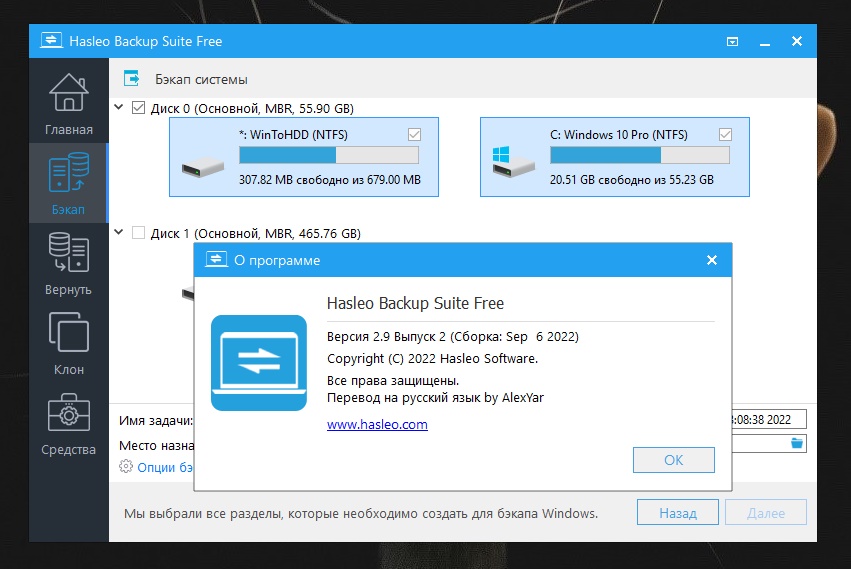Open the www.hasleo.com link
The height and width of the screenshot is (569, 851).
[377, 424]
